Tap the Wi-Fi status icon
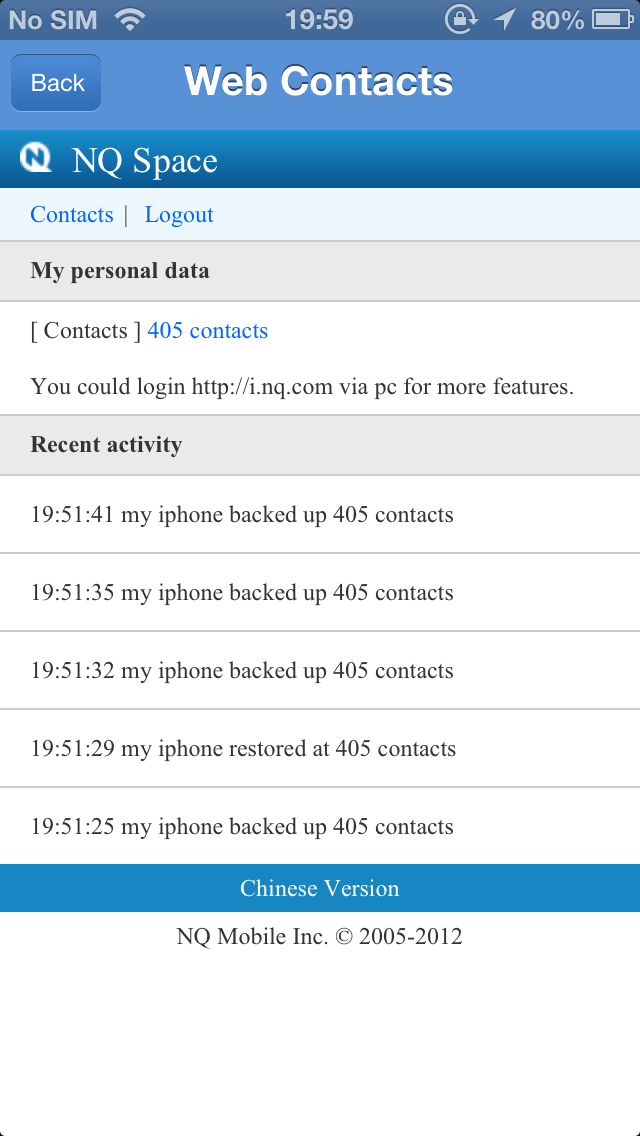Image resolution: width=640 pixels, height=1136 pixels. point(130,20)
